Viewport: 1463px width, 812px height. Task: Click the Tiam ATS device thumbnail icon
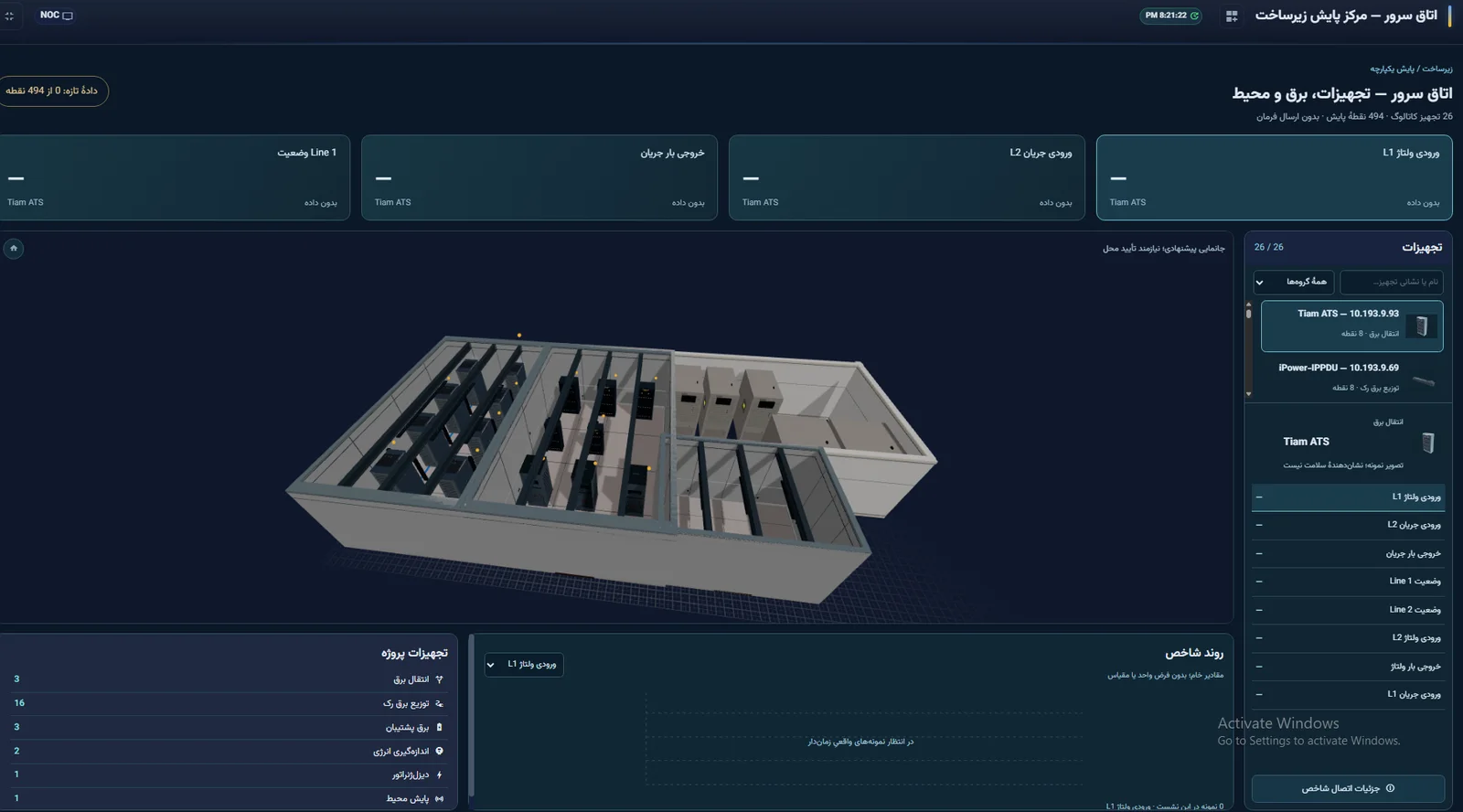pos(1422,326)
